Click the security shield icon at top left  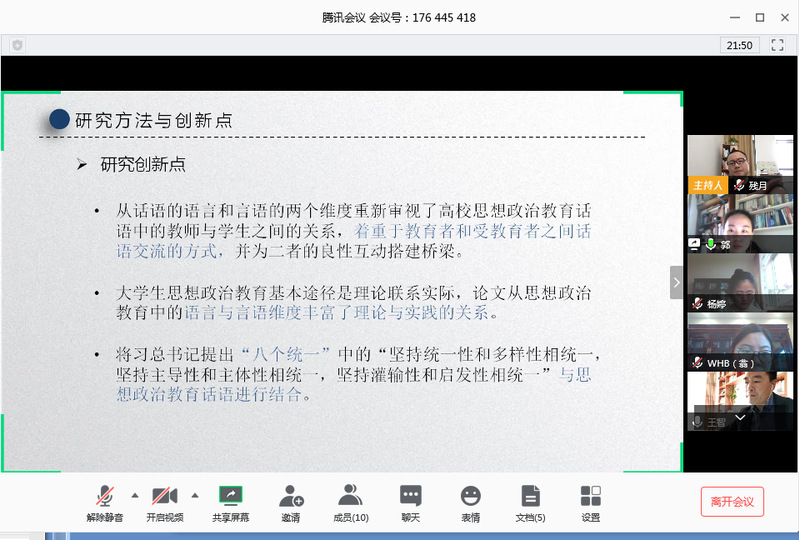17,45
